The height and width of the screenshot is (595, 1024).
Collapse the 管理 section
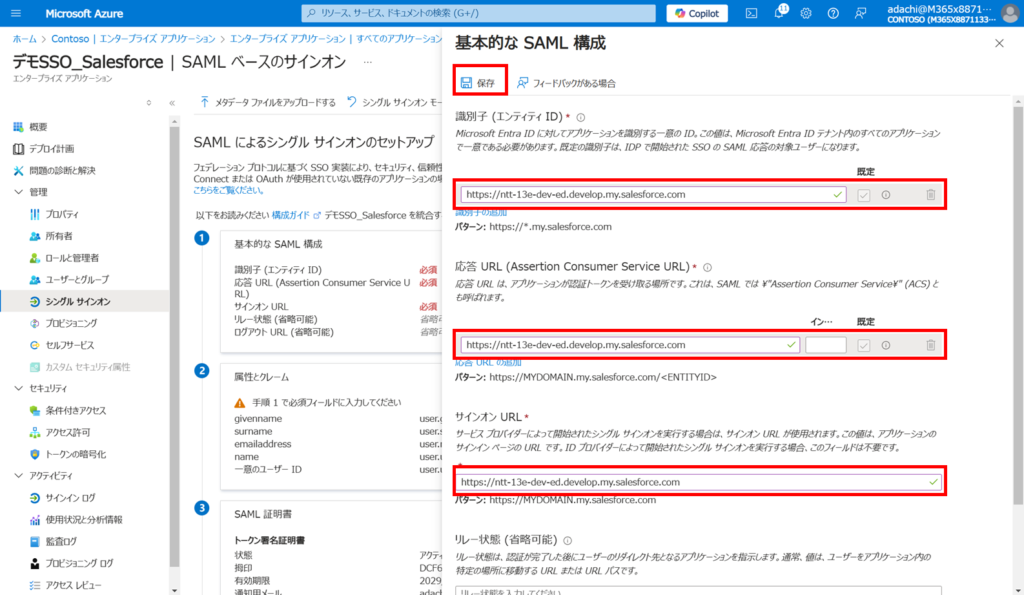18,192
